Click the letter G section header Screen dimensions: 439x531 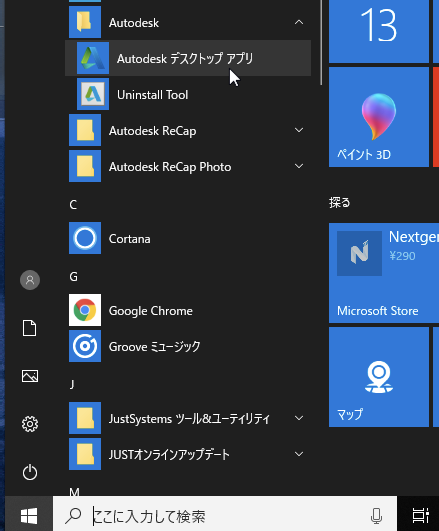click(74, 277)
